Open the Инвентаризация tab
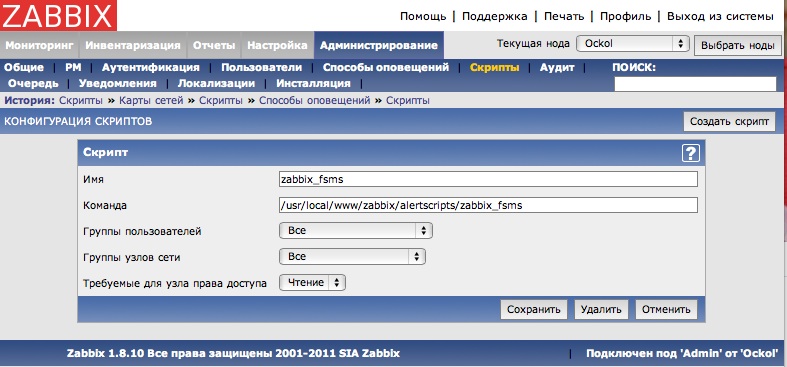The image size is (787, 367). point(133,45)
